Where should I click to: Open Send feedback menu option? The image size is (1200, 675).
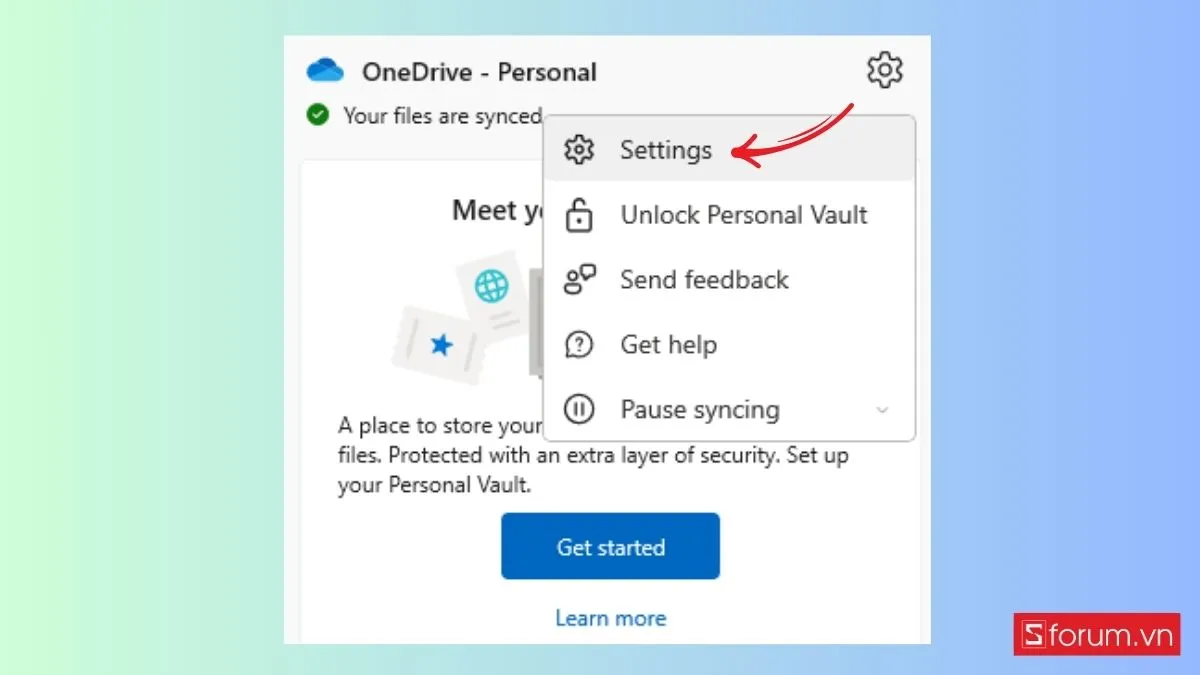point(704,279)
